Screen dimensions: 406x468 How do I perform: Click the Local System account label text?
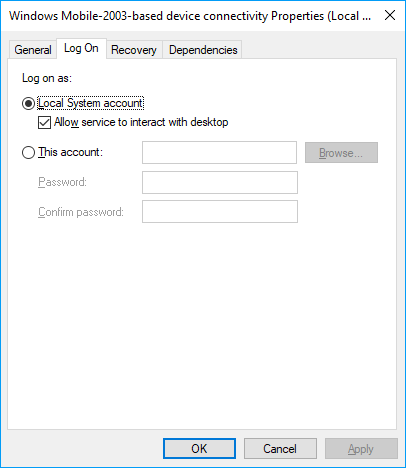click(x=91, y=103)
